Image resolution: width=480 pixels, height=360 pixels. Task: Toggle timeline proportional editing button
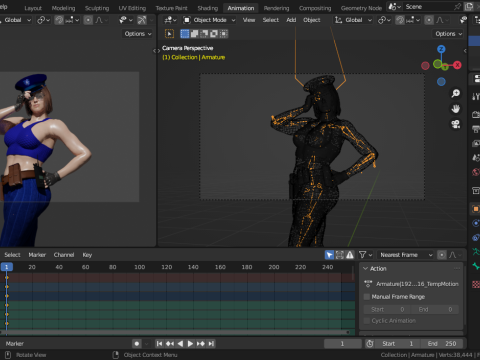coord(442,255)
